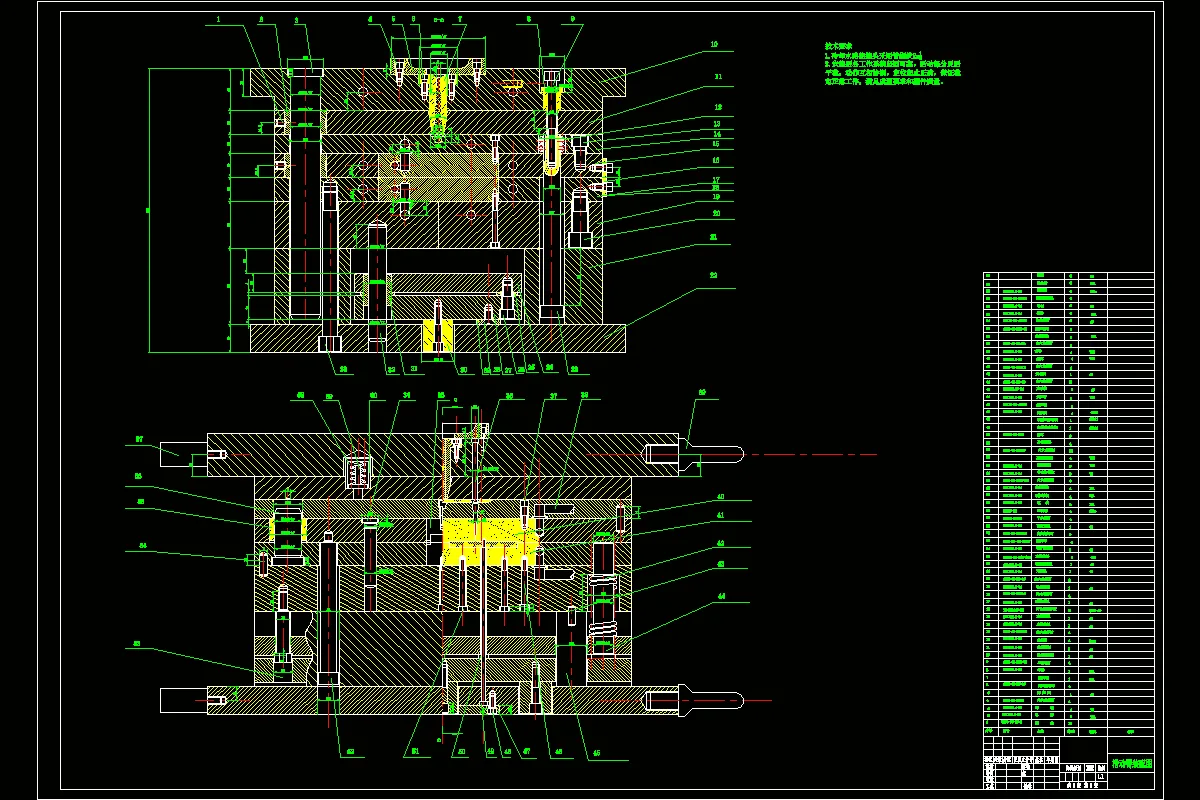Screen dimensions: 1200x800
Task: Select part callout 47
Action: click(527, 752)
